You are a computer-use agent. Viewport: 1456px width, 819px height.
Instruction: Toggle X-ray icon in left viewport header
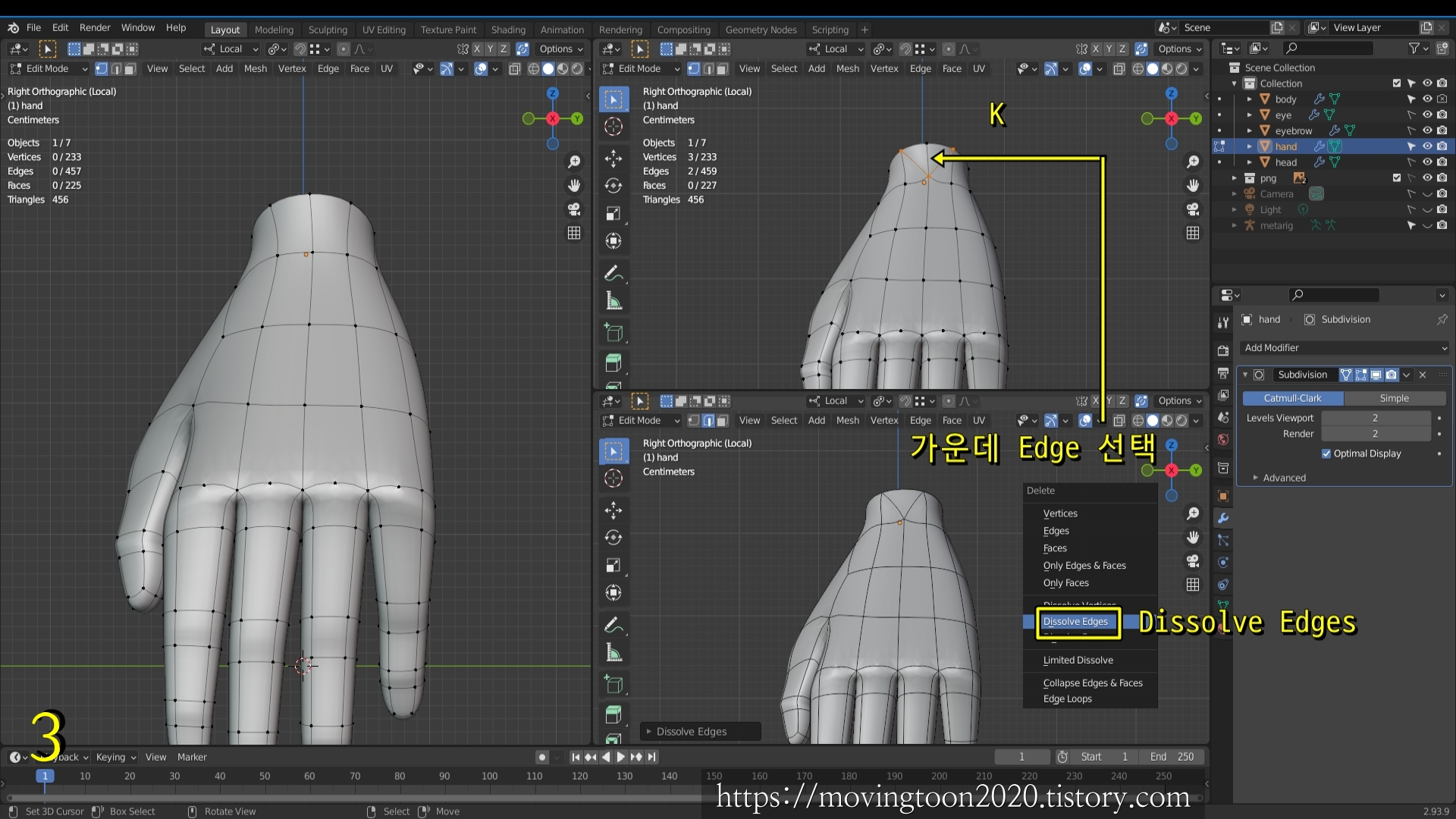pyautogui.click(x=514, y=69)
